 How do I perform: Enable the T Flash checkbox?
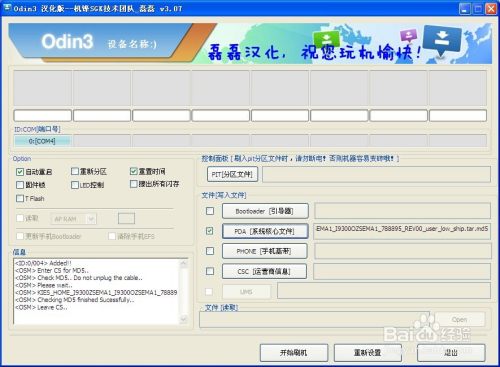coord(20,198)
